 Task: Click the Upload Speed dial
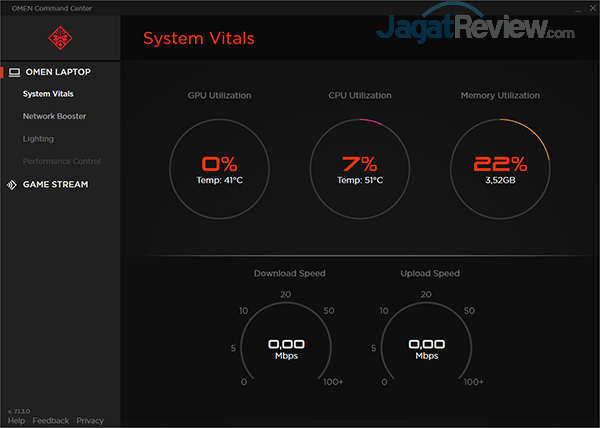429,346
